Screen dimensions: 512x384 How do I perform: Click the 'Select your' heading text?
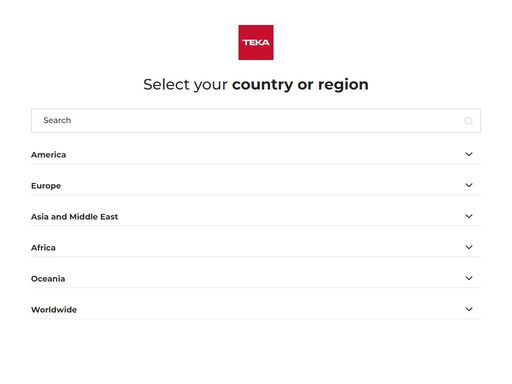[x=185, y=85]
